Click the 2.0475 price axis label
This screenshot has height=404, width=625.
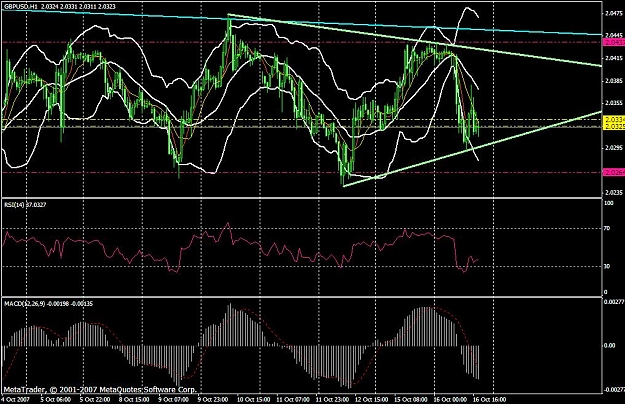point(613,13)
